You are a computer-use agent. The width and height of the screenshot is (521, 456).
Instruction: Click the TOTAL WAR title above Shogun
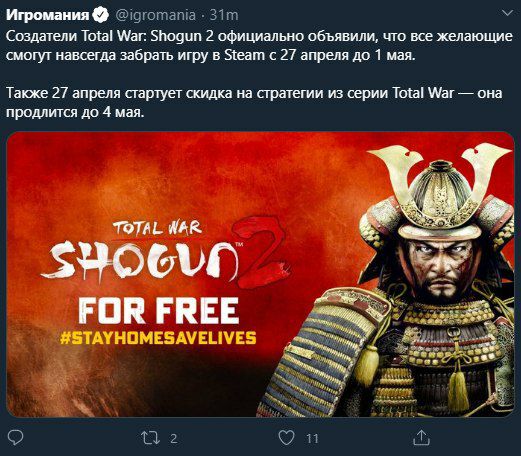tap(157, 228)
